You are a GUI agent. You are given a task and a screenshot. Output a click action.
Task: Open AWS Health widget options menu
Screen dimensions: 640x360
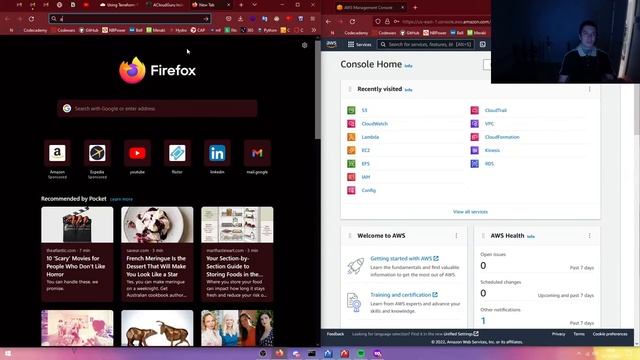click(589, 236)
